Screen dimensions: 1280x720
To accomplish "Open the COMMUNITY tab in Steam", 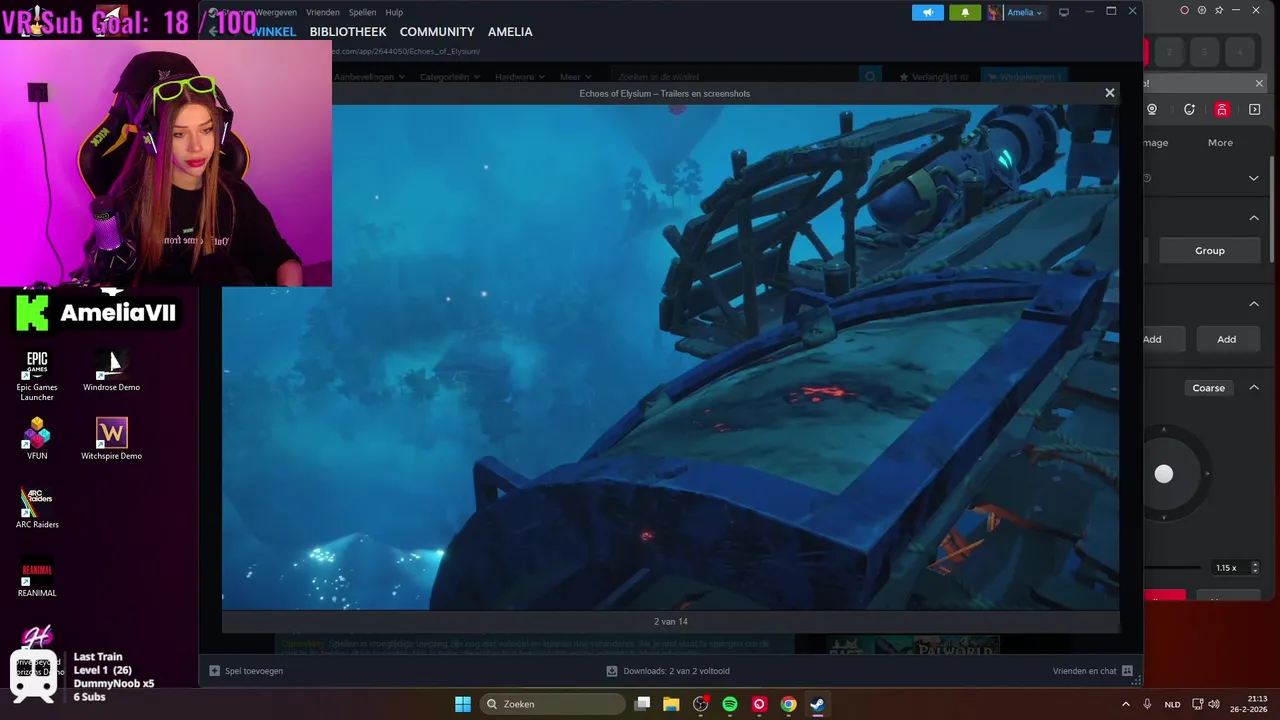I will click(x=437, y=32).
